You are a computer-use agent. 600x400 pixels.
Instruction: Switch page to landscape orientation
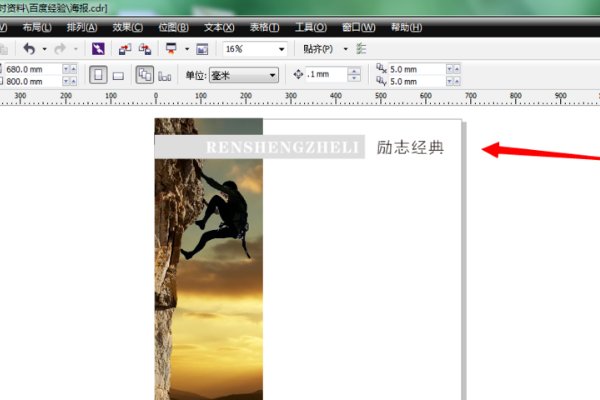pos(118,75)
